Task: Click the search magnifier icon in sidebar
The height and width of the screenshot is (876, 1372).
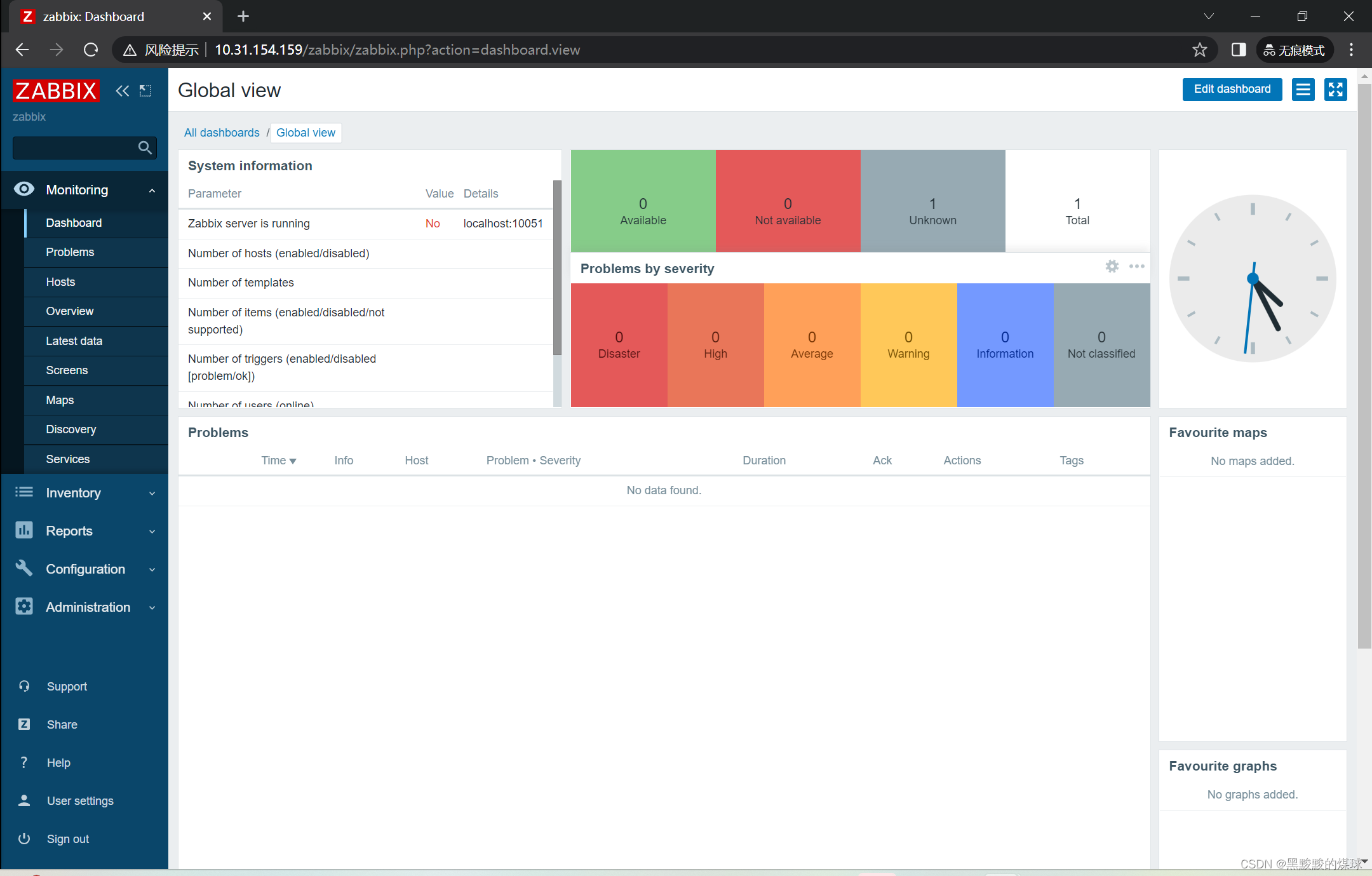Action: (x=145, y=148)
